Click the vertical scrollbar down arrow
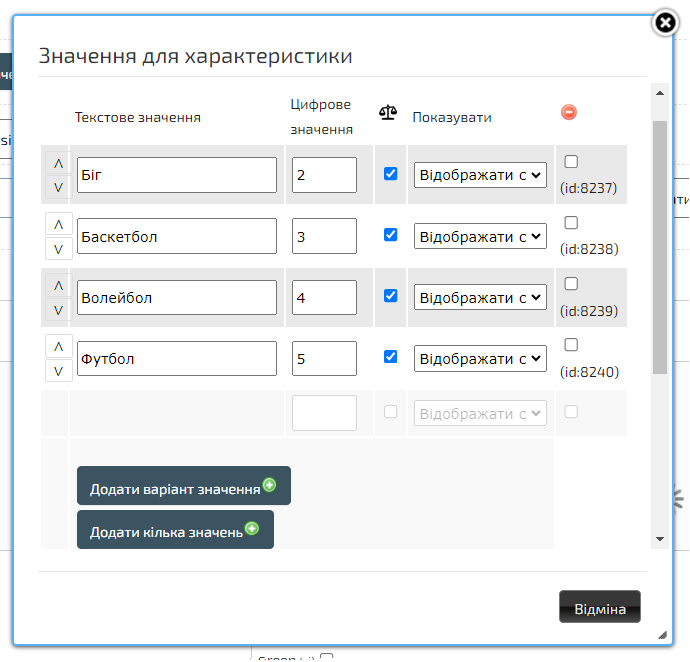This screenshot has width=690, height=662. coord(659,539)
